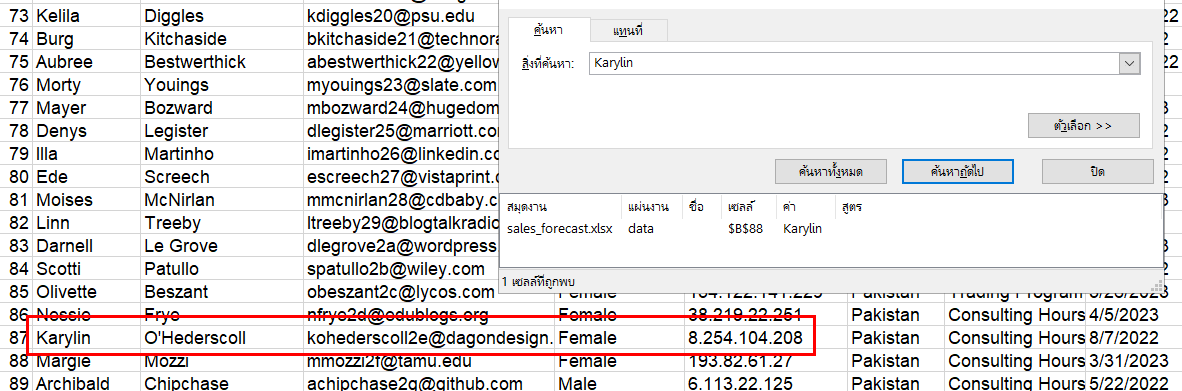Select the Male cell in row 89
Screen dimensions: 1182x391
click(x=619, y=383)
